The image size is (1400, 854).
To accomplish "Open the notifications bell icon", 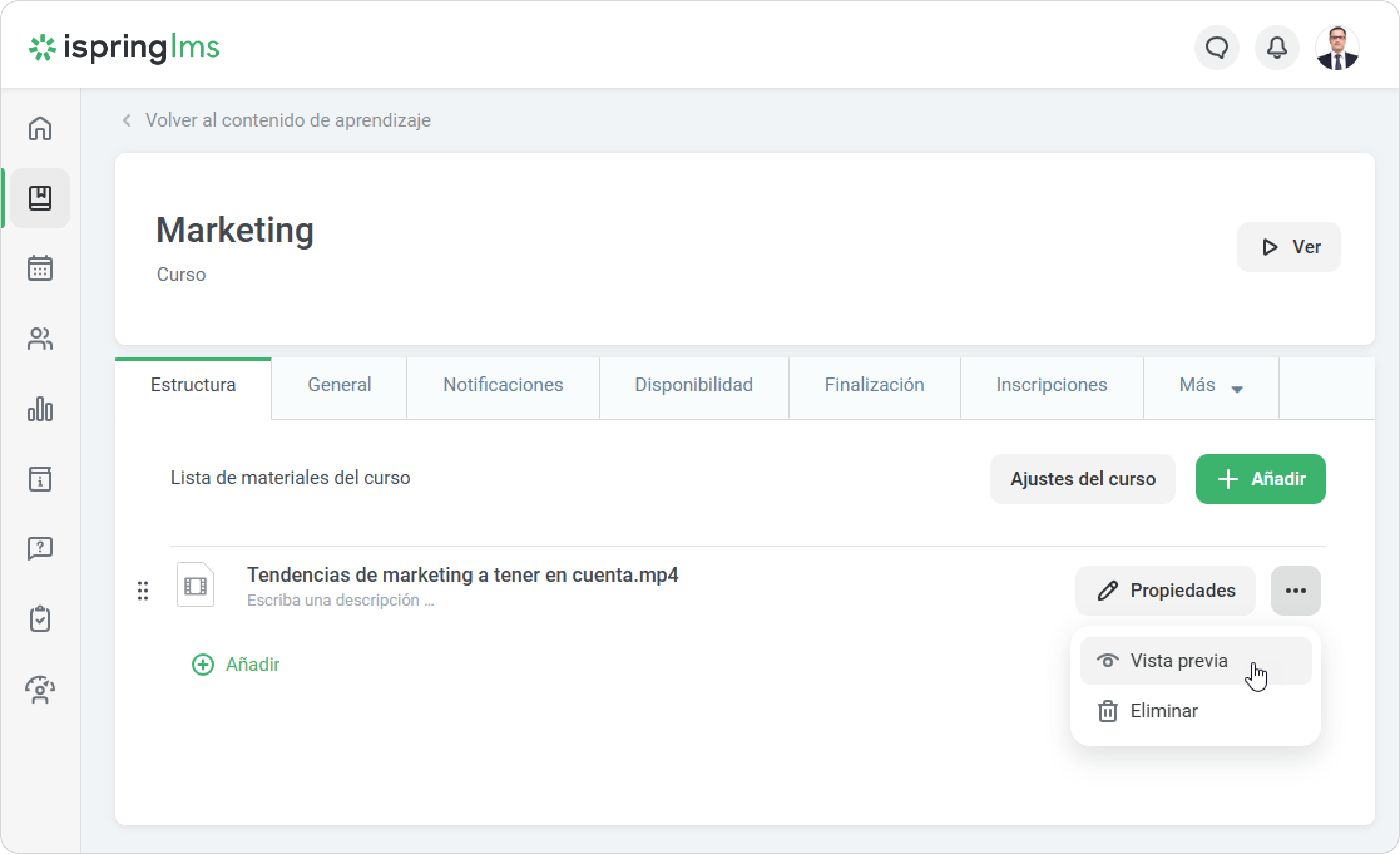I will [1277, 48].
